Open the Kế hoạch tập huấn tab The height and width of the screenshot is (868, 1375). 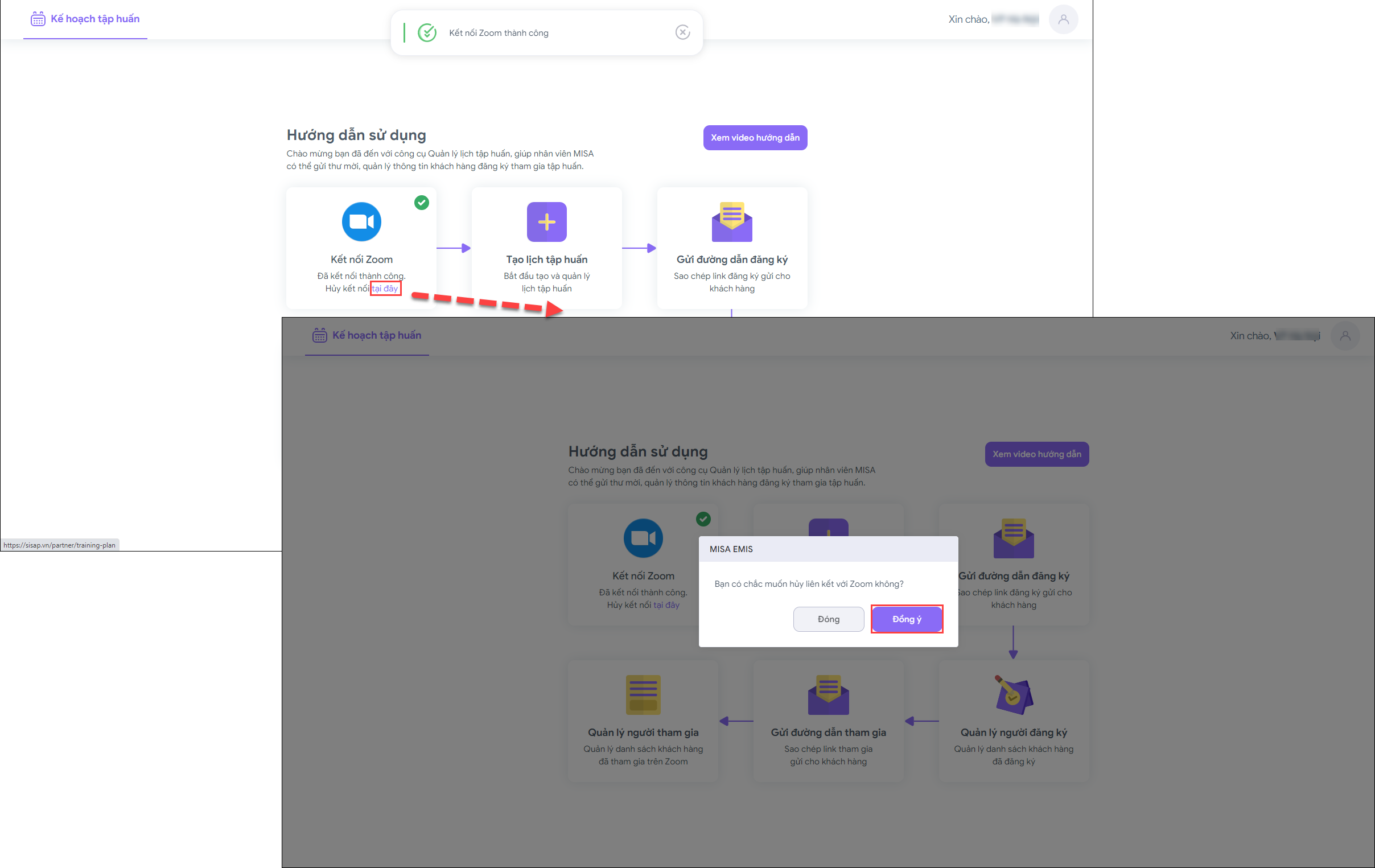point(95,19)
